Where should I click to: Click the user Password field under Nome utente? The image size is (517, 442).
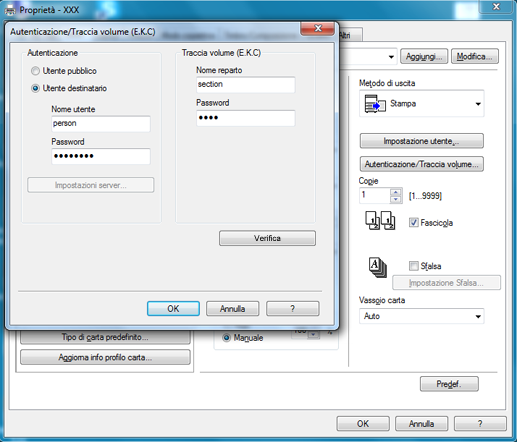(101, 156)
